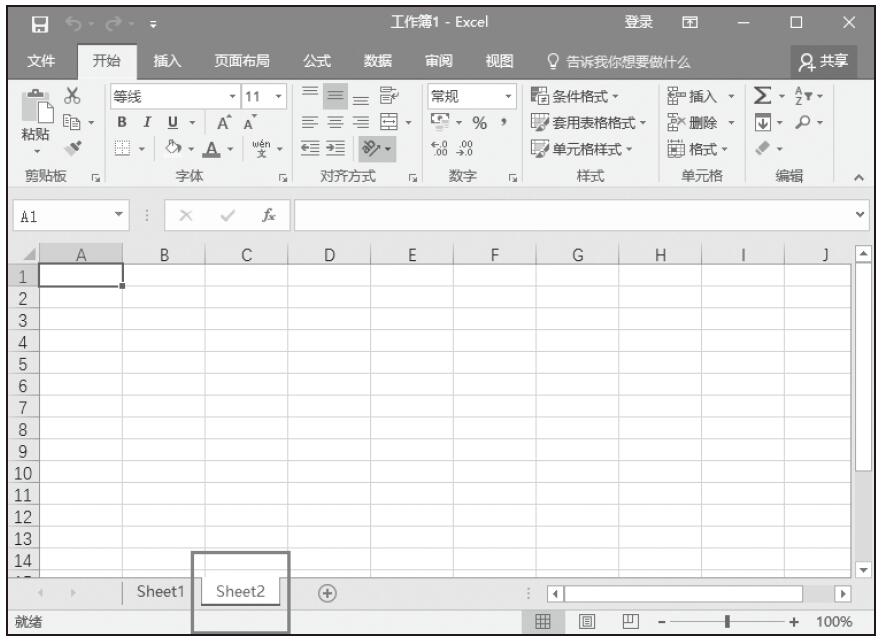Switch to the Sheet1 worksheet tab
The height and width of the screenshot is (643, 882).
click(161, 592)
